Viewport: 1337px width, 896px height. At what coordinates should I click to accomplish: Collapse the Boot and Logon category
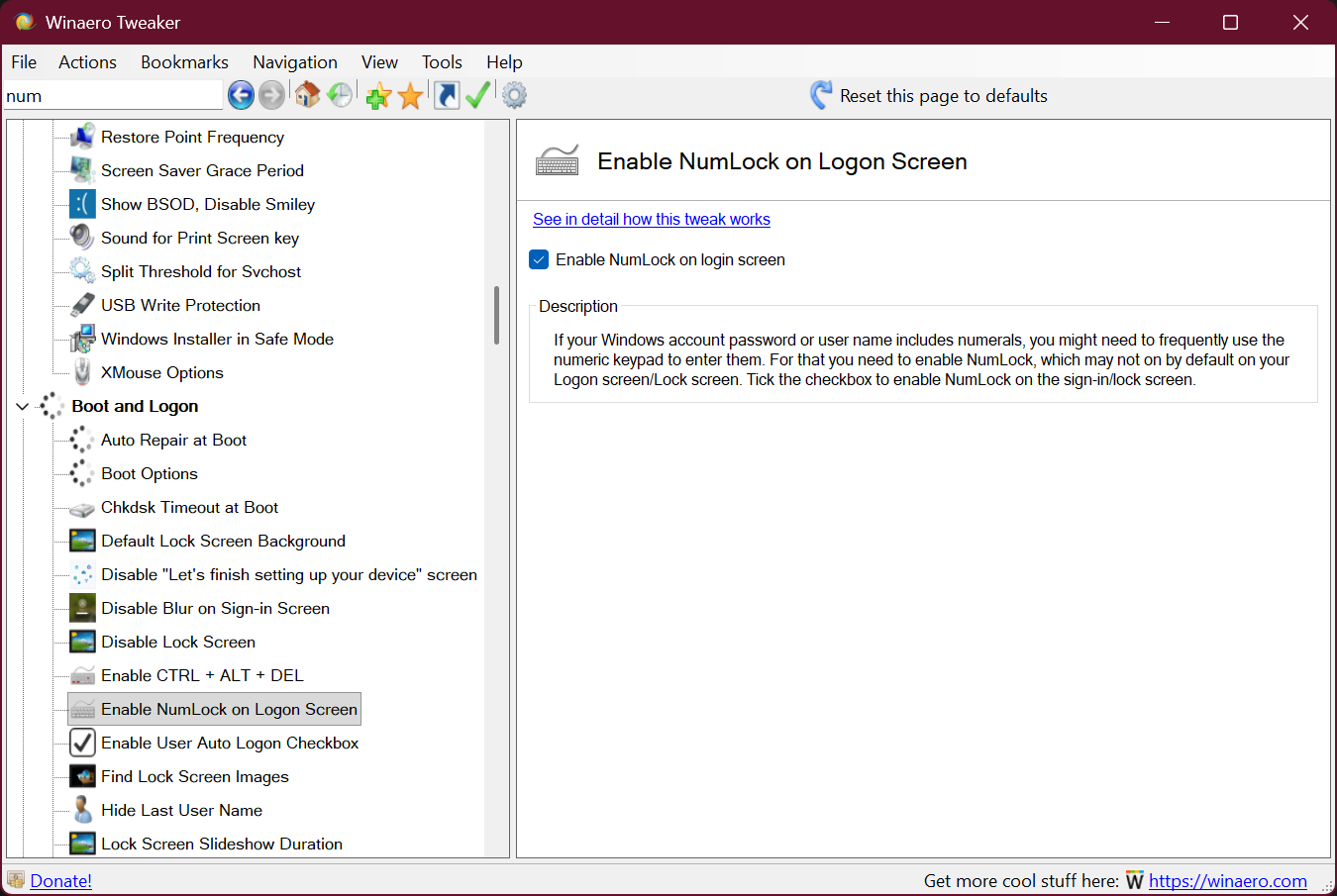click(x=22, y=406)
